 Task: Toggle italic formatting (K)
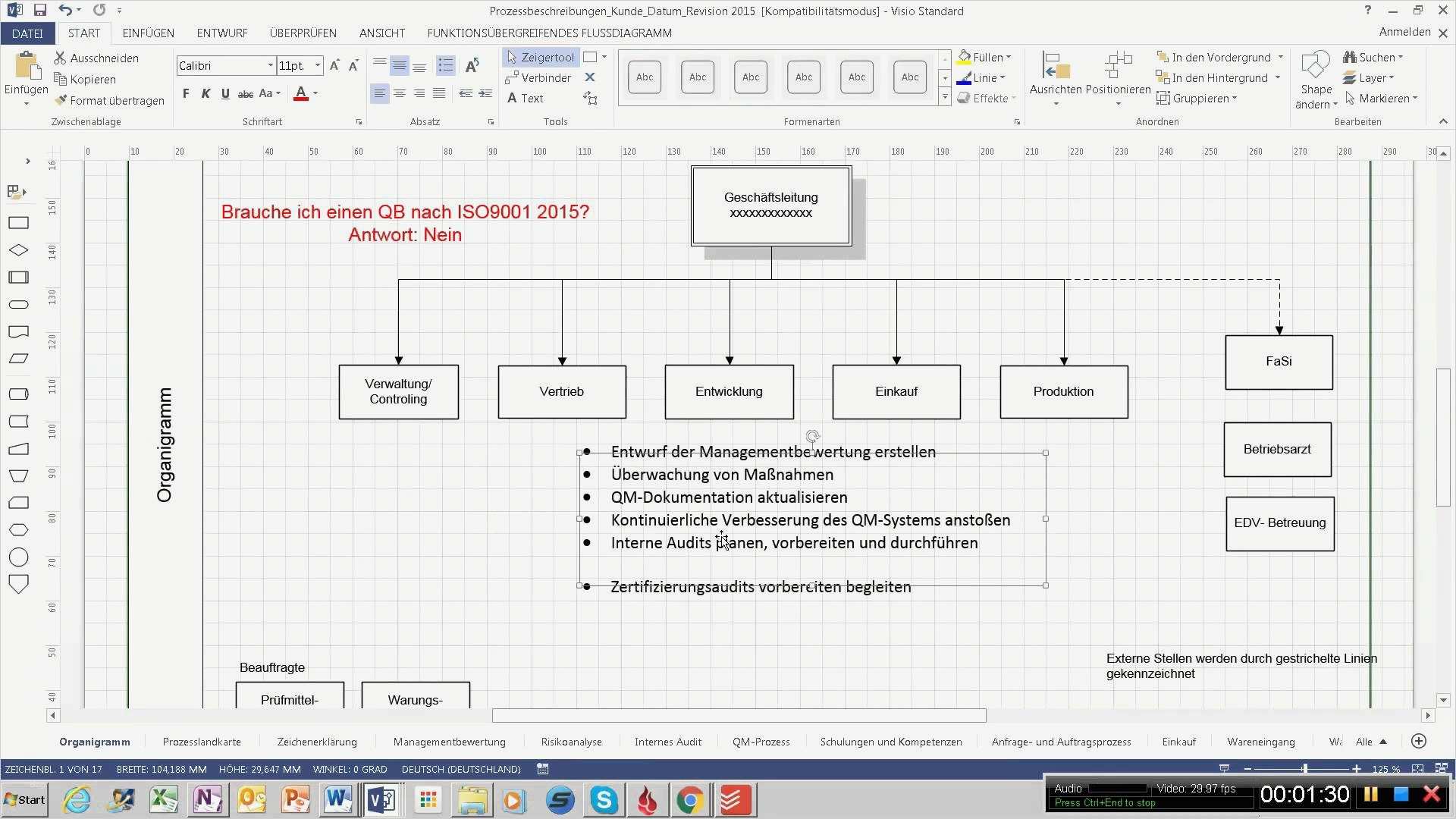pos(206,94)
